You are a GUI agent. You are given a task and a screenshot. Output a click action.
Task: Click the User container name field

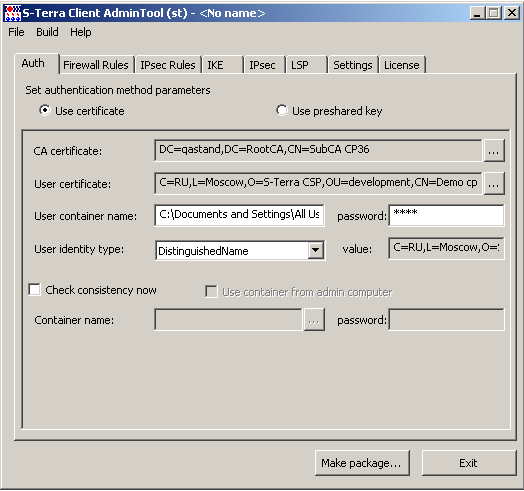coord(239,215)
